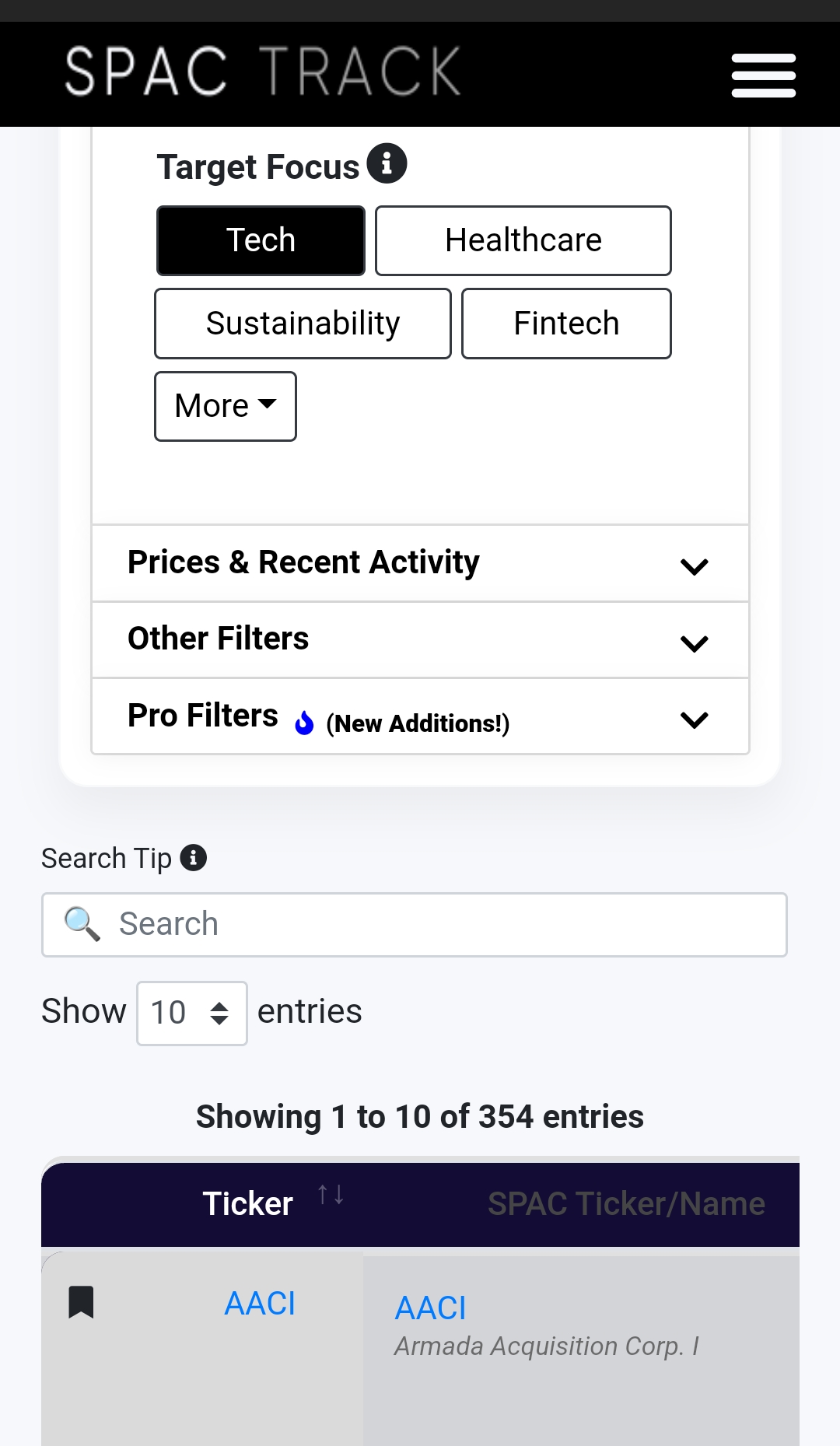Screen dimensions: 840x1446
Task: Open the More focus dropdown
Action: click(226, 406)
